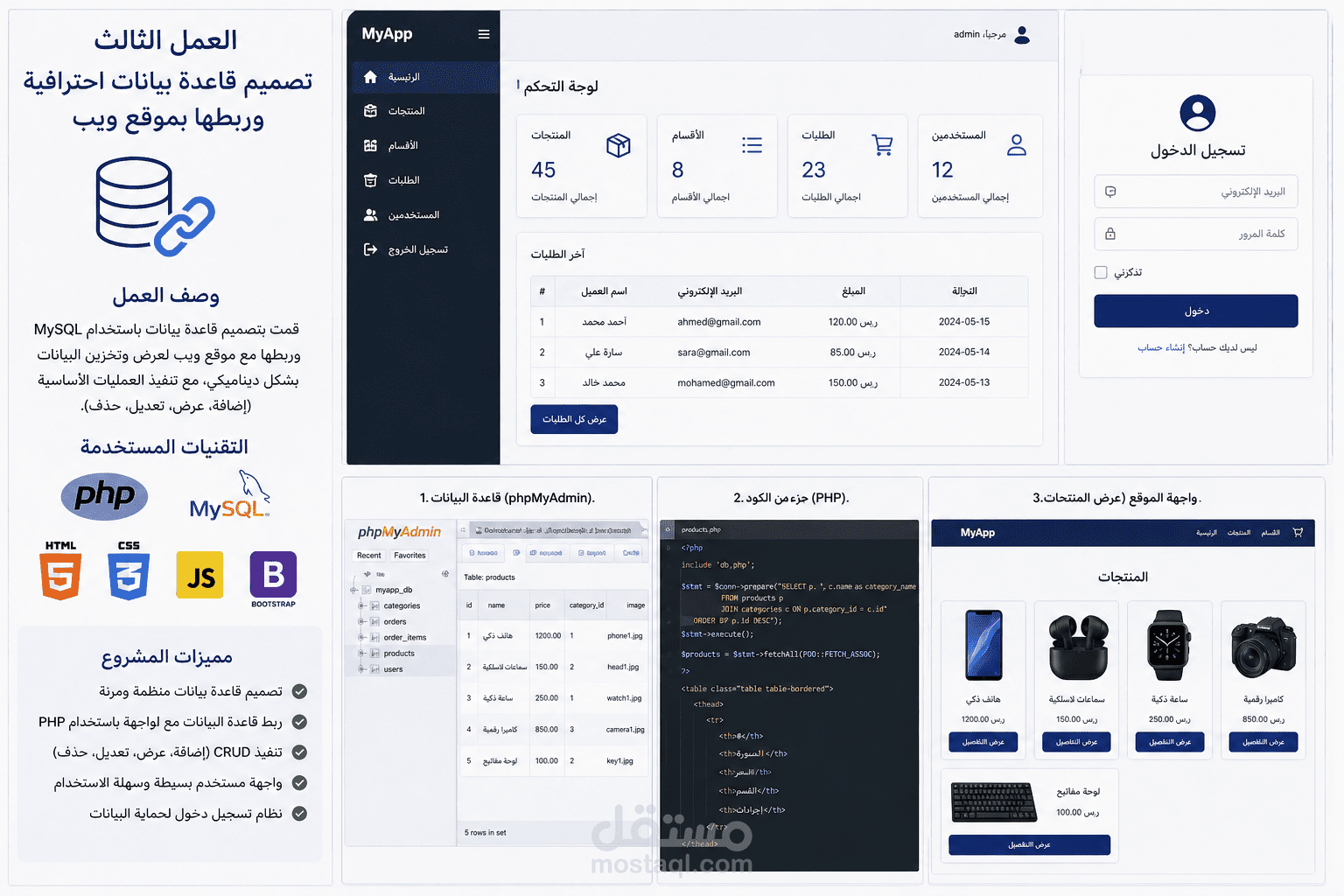This screenshot has height=896, width=1344.
Task: Click sara@gmail.com in orders table
Action: click(x=714, y=353)
